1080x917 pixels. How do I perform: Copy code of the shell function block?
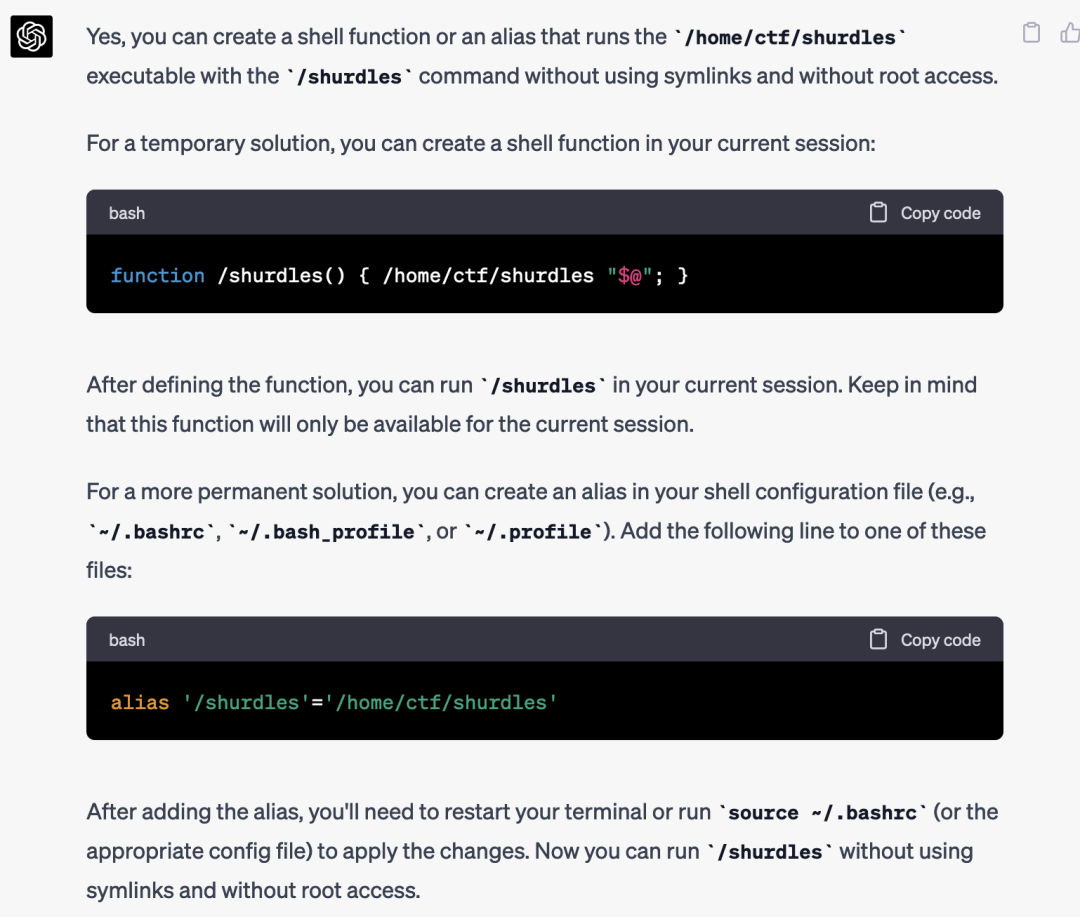pyautogui.click(x=925, y=213)
